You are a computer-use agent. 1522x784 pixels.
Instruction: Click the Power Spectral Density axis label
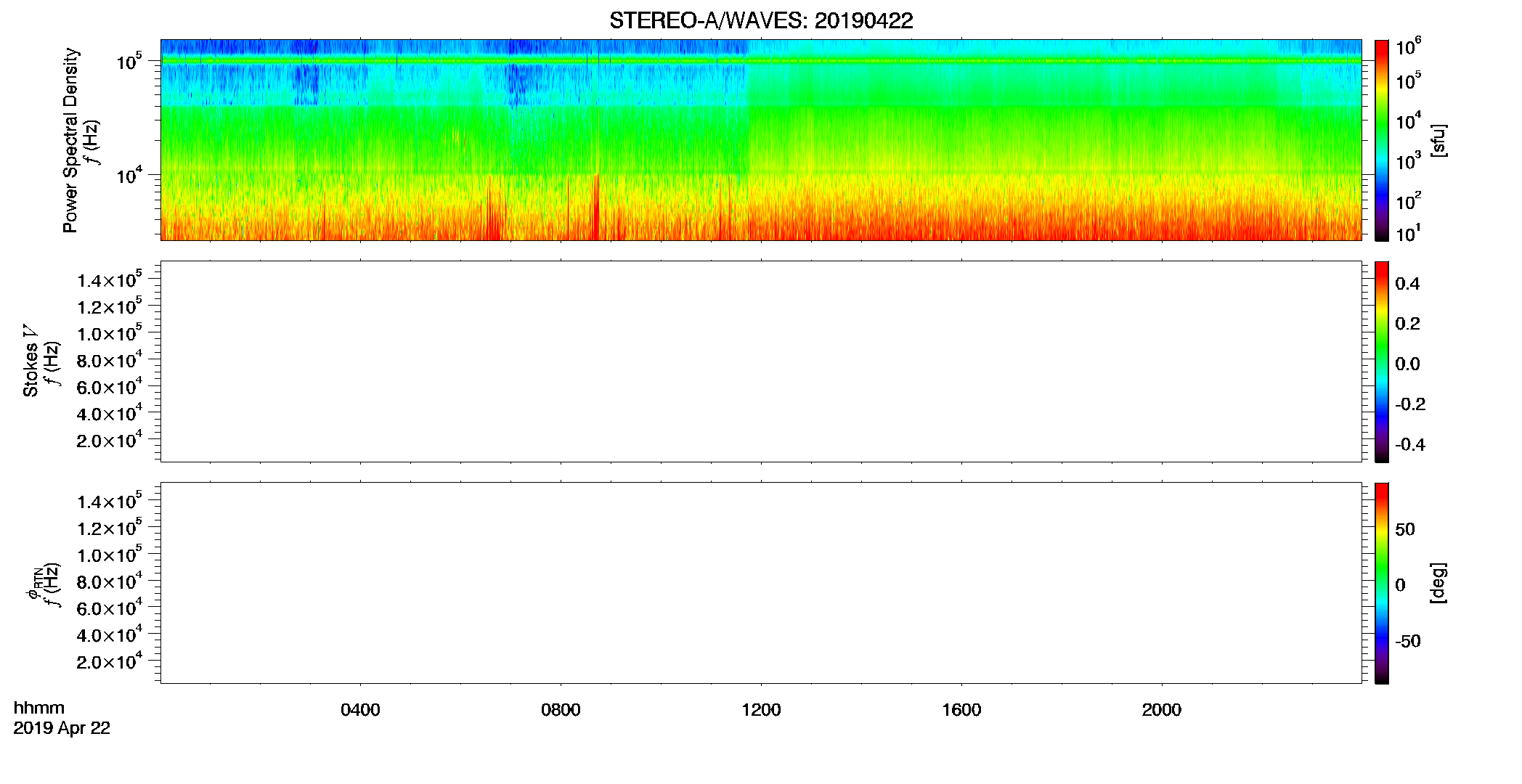(x=70, y=140)
